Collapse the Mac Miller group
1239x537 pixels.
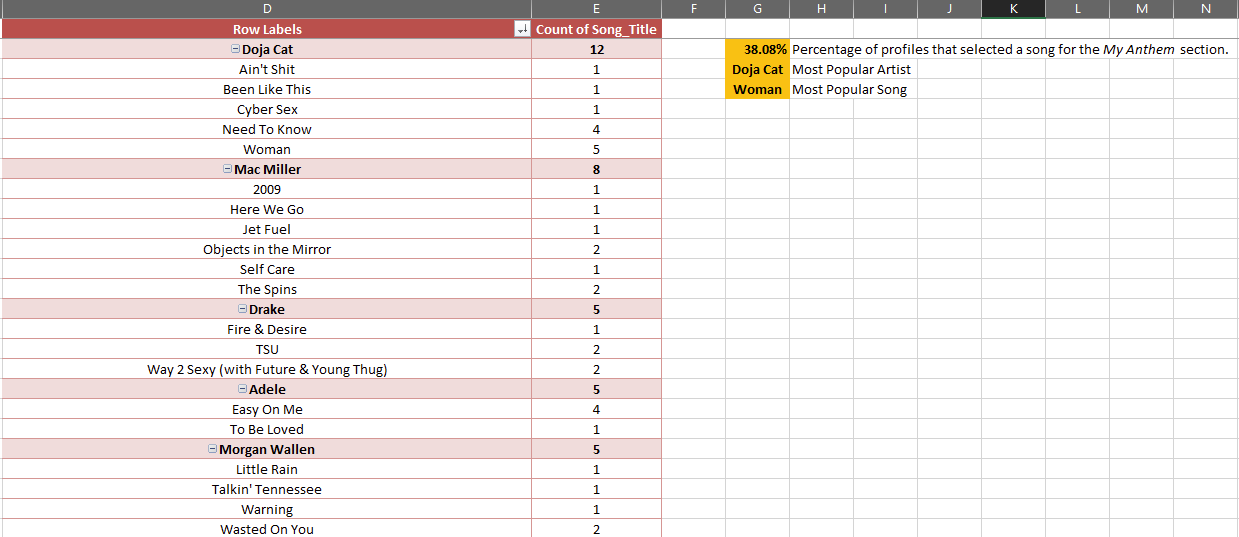click(227, 169)
